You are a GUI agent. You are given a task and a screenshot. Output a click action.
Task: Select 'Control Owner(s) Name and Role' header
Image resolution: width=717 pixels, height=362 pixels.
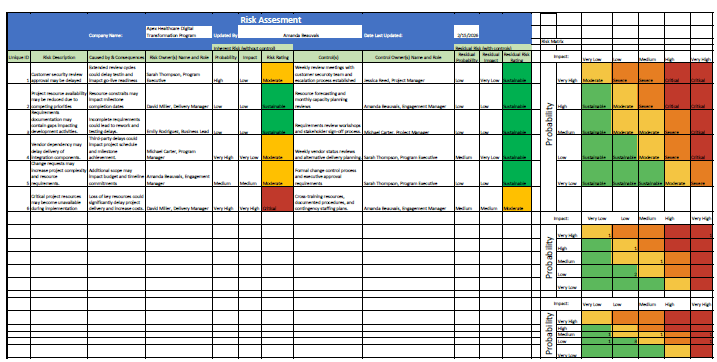pos(408,57)
